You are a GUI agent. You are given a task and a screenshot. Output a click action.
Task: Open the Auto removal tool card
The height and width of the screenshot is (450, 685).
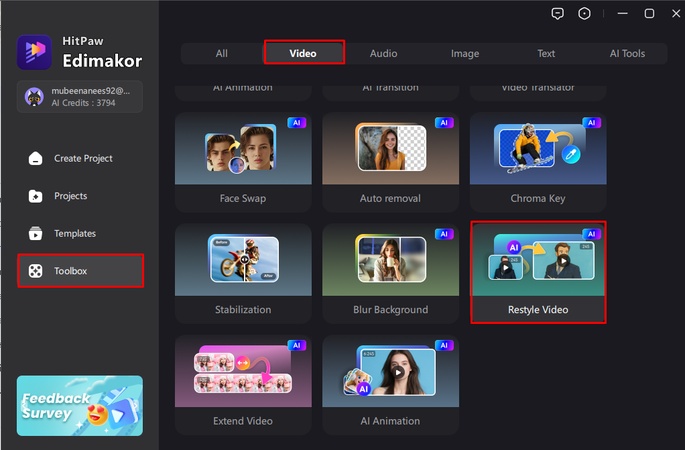(x=391, y=162)
